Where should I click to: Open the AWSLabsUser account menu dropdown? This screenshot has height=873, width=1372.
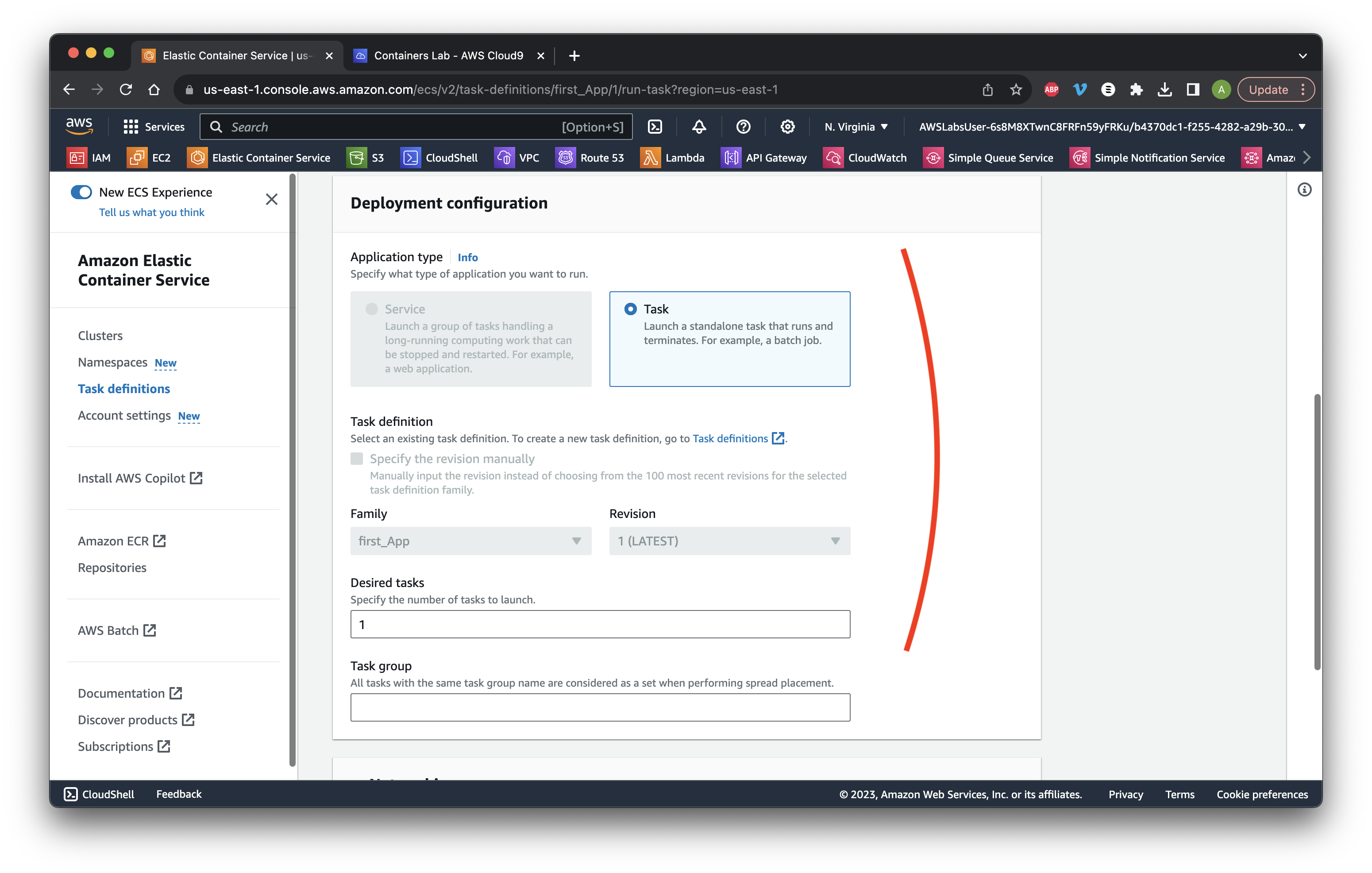coord(1112,127)
